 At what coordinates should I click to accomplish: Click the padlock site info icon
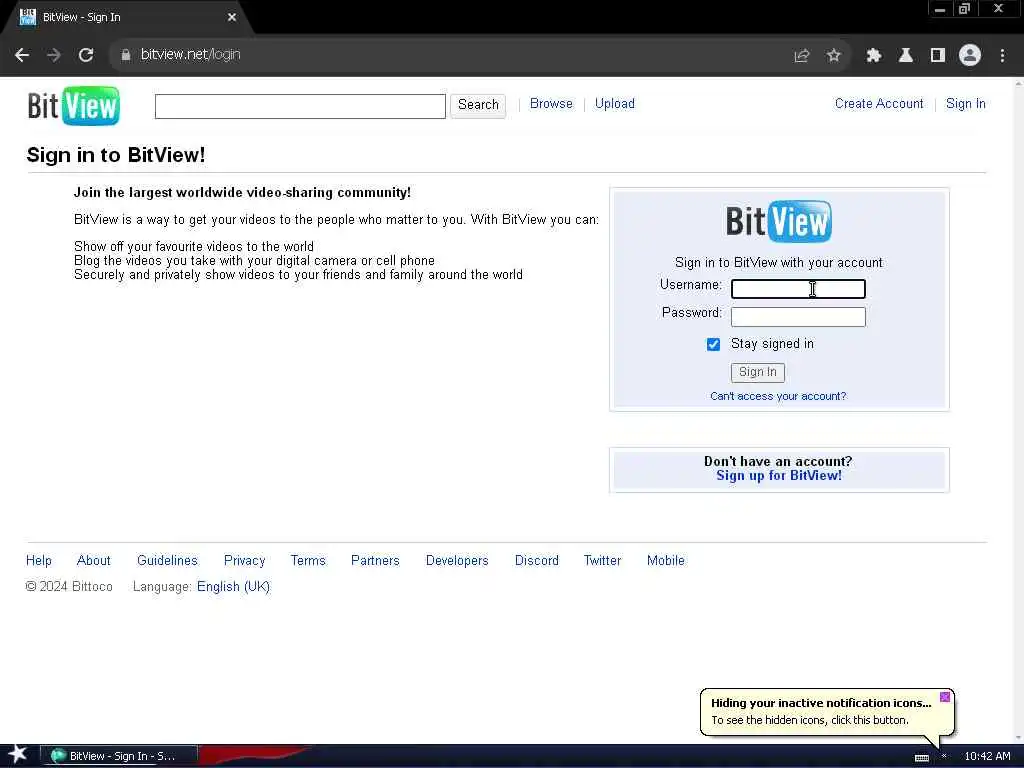[x=125, y=55]
